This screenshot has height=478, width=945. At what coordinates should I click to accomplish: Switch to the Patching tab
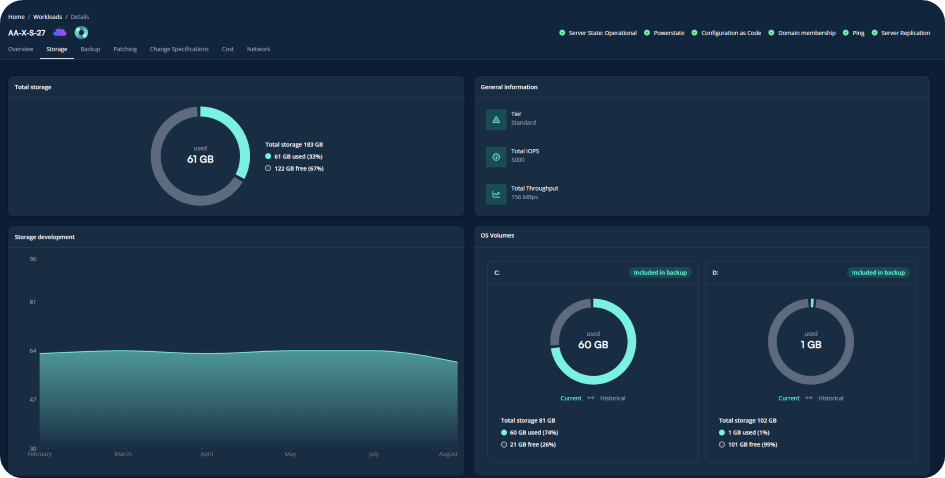(x=125, y=49)
